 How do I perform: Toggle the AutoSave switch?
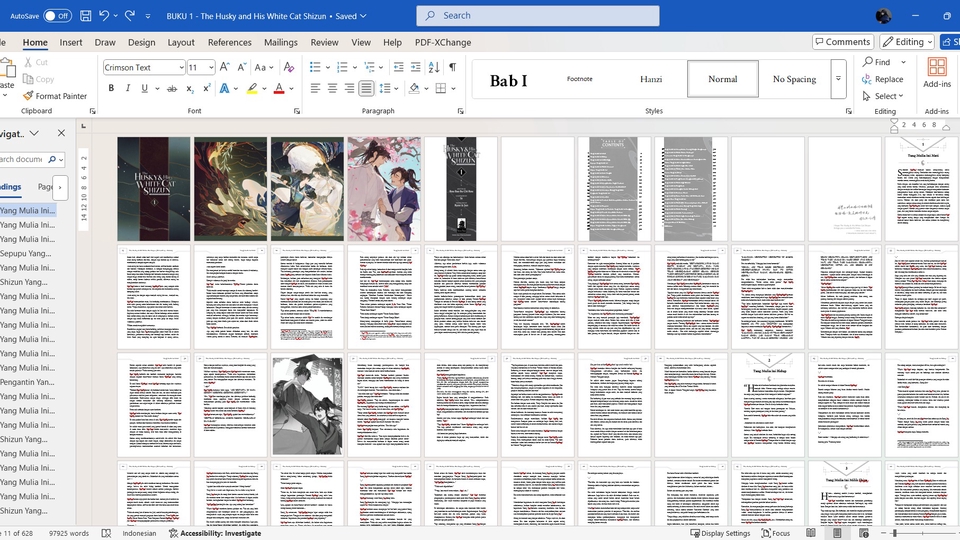[x=58, y=16]
